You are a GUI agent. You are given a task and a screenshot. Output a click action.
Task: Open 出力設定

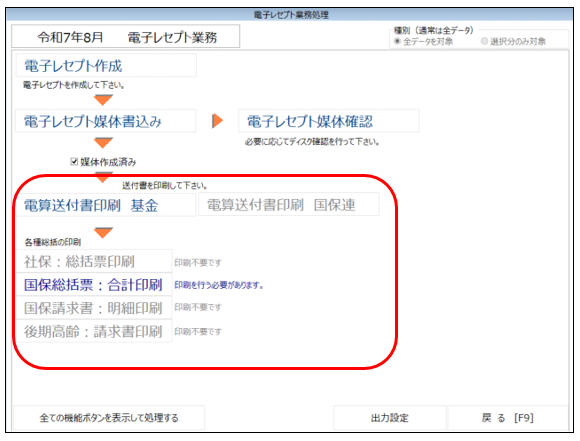(x=390, y=418)
